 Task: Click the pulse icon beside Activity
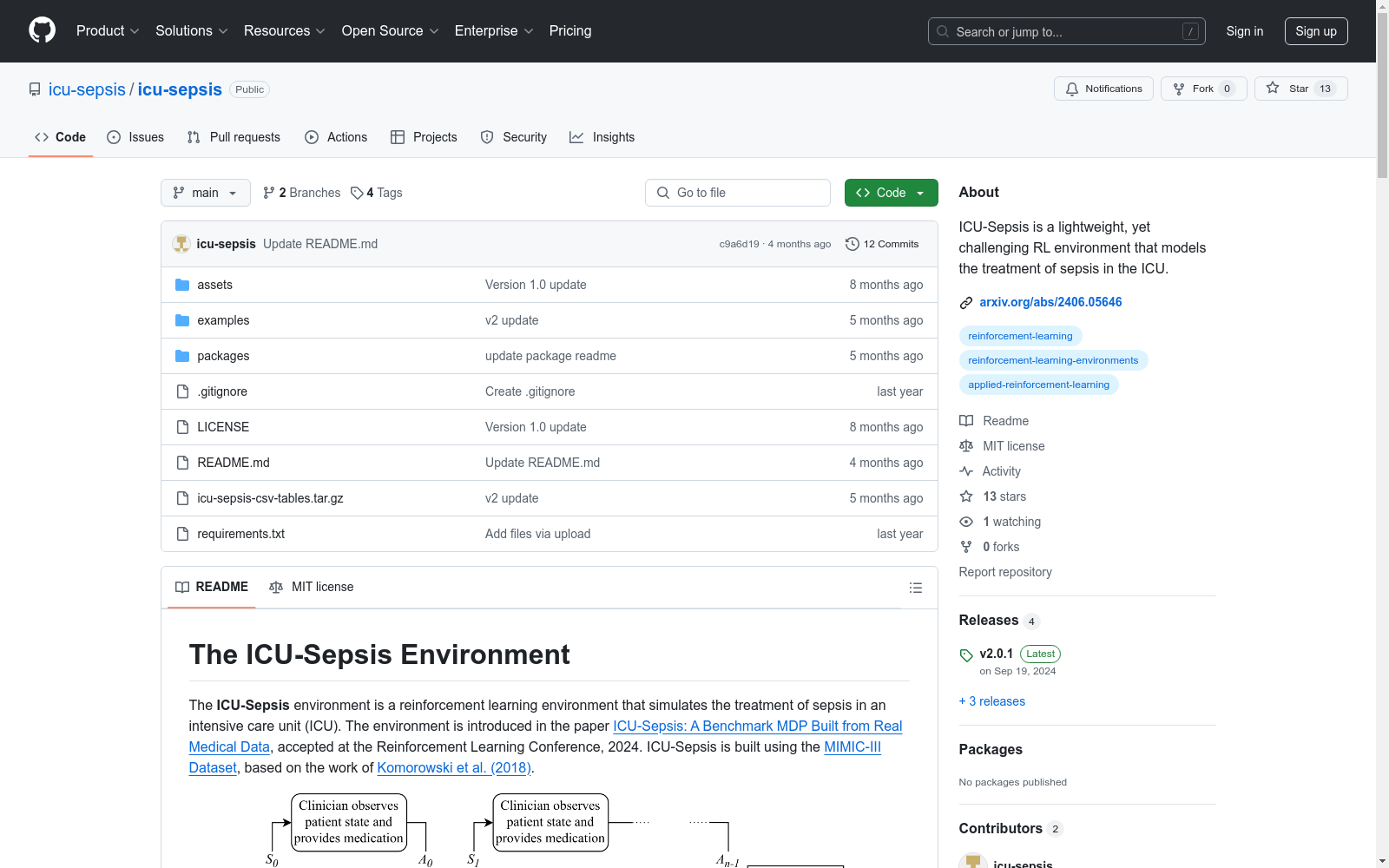pyautogui.click(x=966, y=471)
